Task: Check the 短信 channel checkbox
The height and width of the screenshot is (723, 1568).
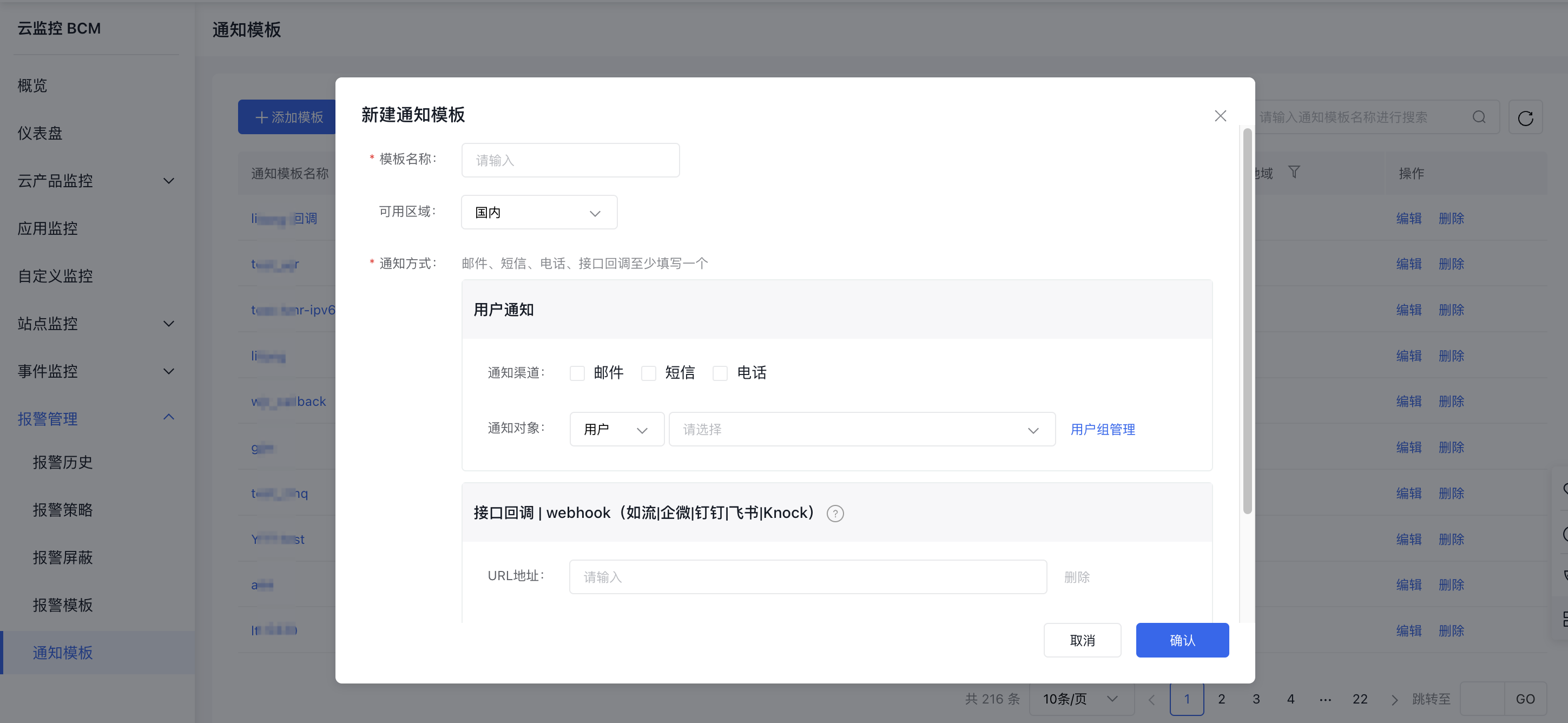Action: [648, 372]
